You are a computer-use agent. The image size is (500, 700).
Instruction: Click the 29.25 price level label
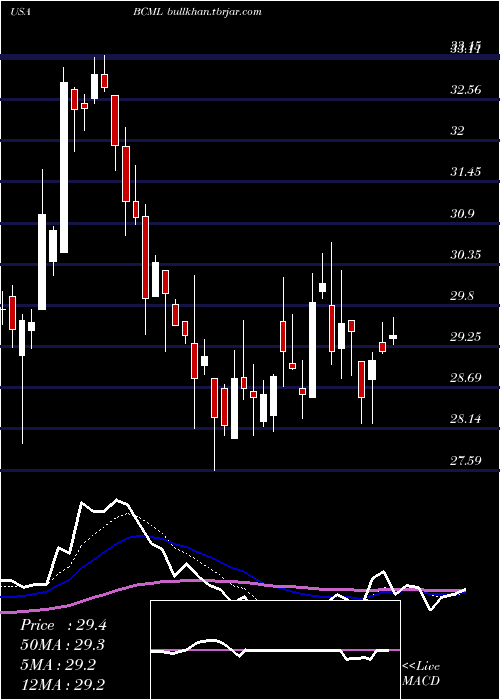(466, 337)
